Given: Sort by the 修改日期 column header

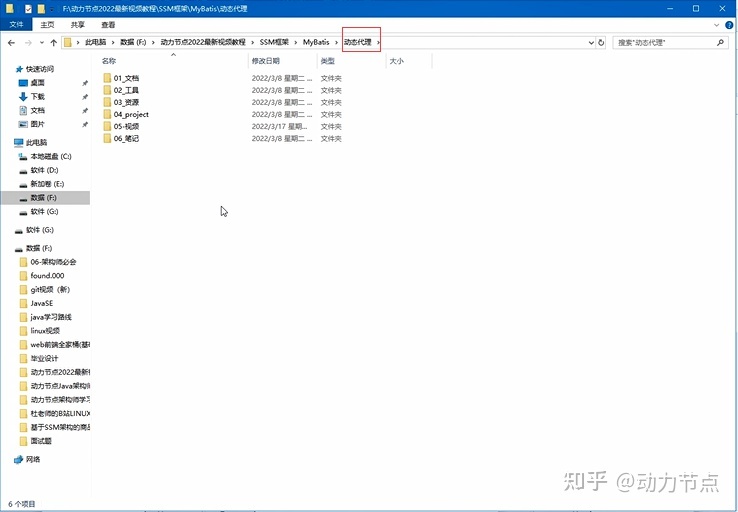Looking at the screenshot, I should pyautogui.click(x=265, y=61).
